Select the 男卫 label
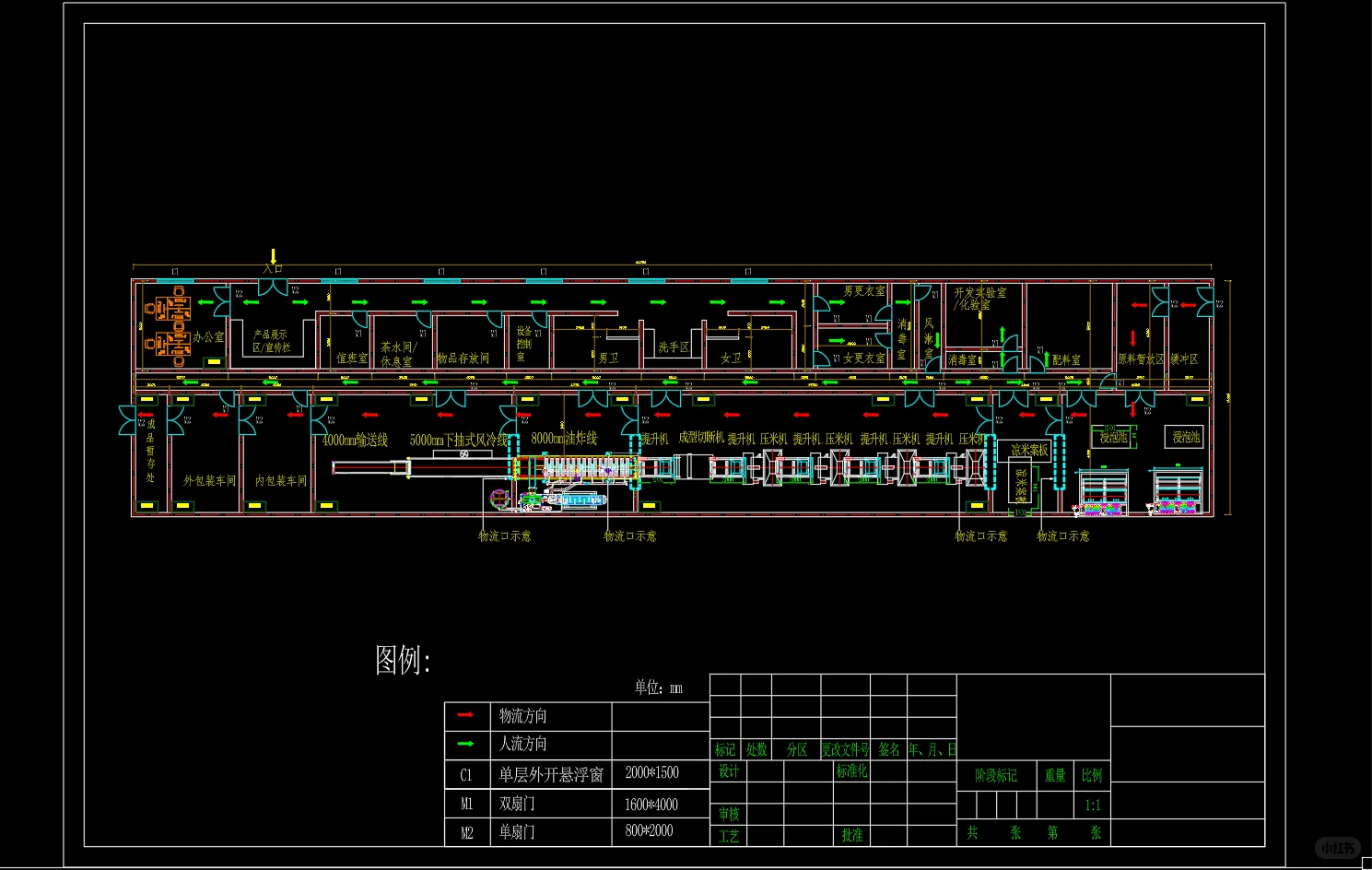Image resolution: width=1372 pixels, height=870 pixels. click(x=608, y=358)
